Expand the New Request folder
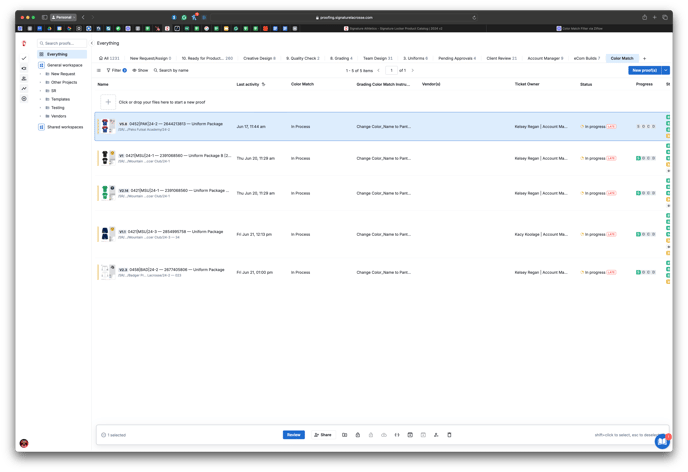Viewport: 688px width, 472px height. pyautogui.click(x=62, y=74)
